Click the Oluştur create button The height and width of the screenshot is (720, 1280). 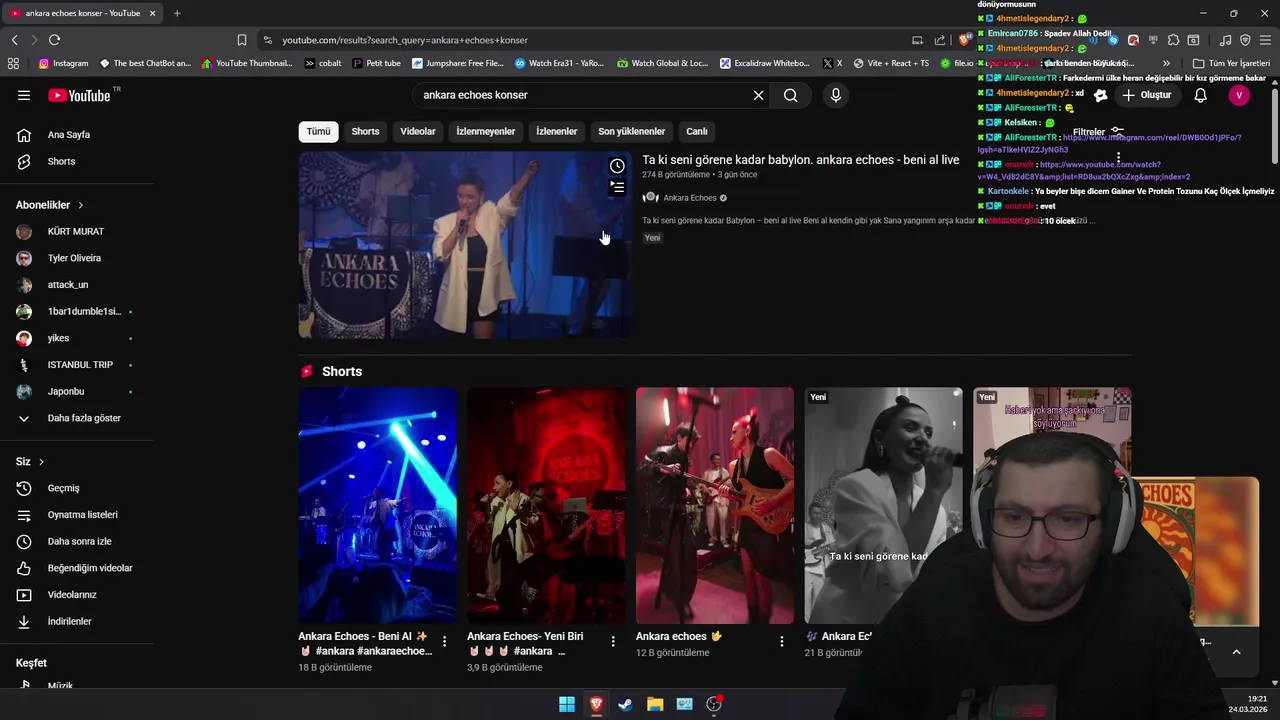tap(1146, 95)
